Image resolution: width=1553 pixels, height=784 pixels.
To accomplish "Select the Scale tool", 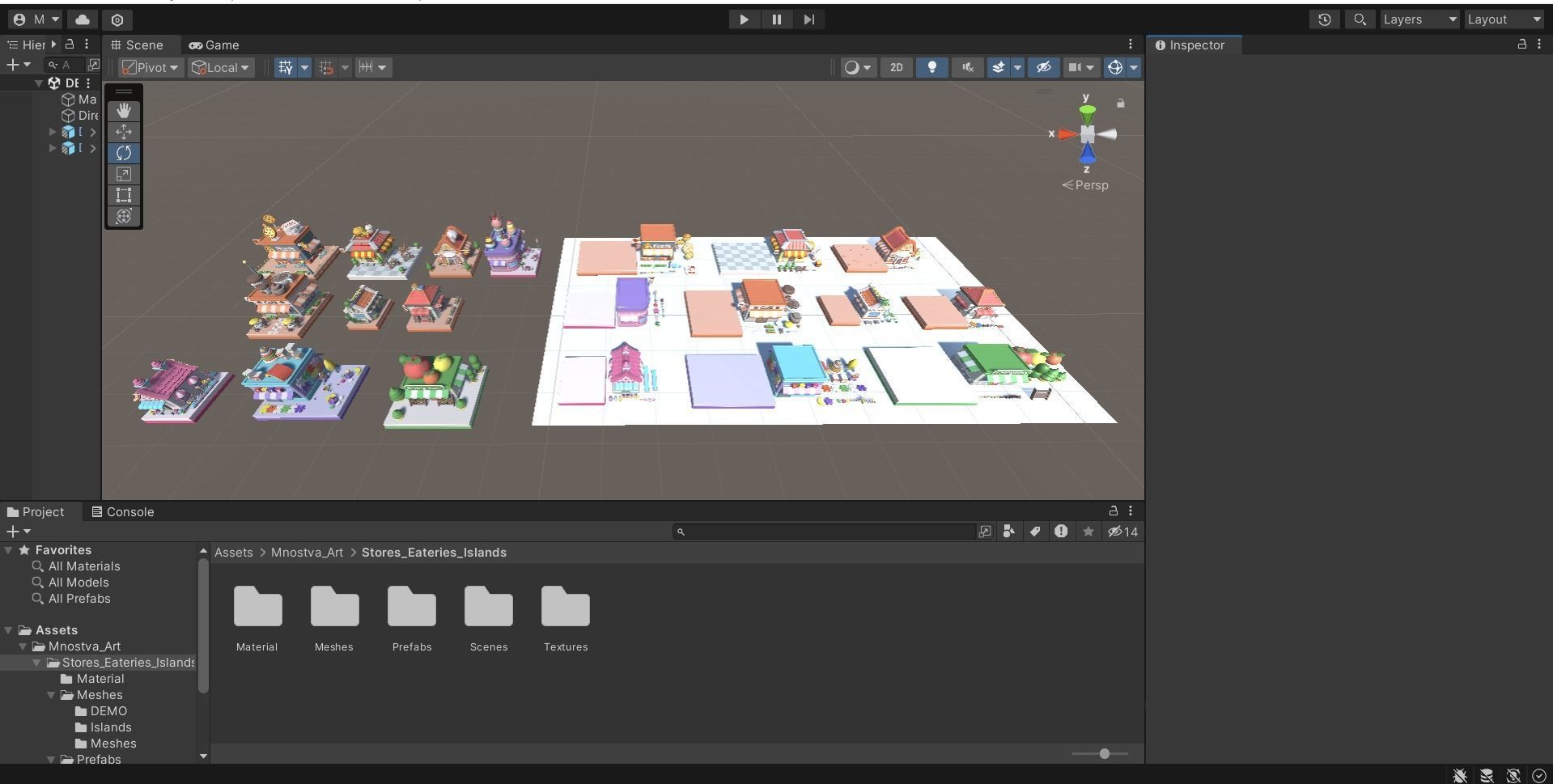I will (x=124, y=174).
